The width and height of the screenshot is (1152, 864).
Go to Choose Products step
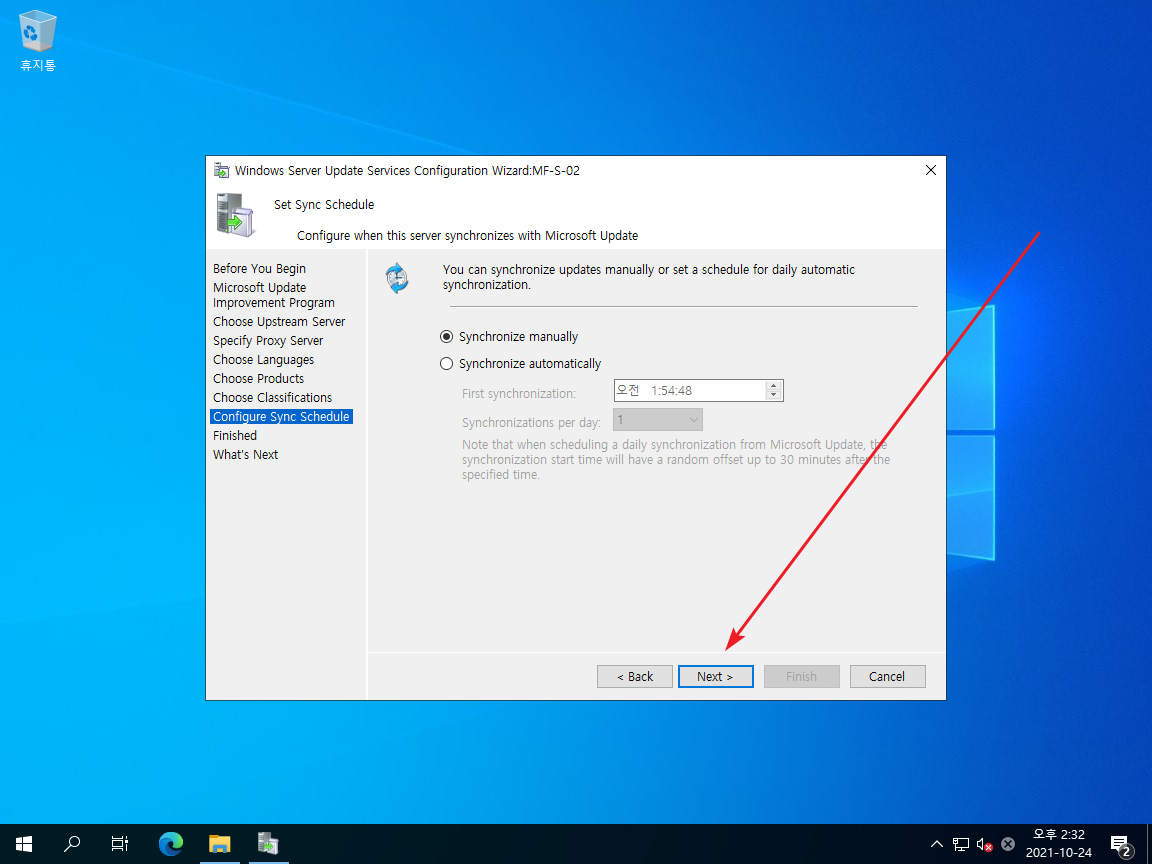[259, 378]
